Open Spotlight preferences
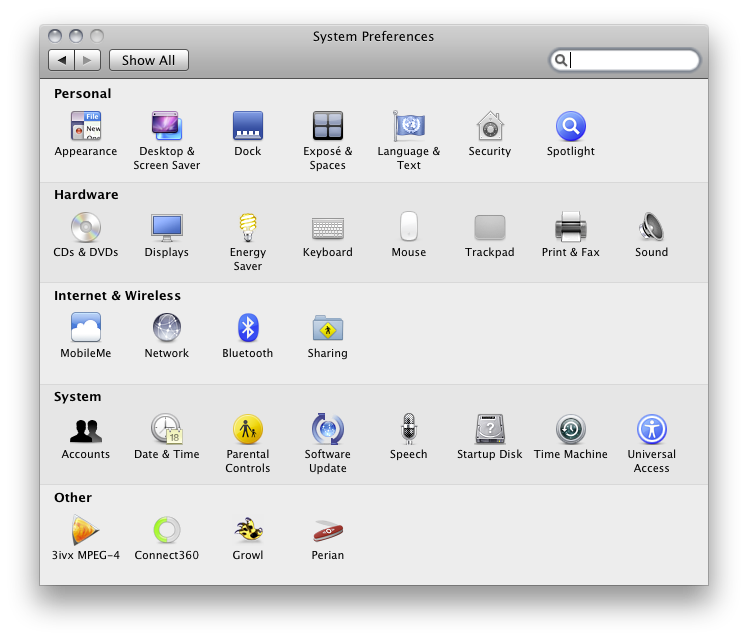 tap(570, 127)
